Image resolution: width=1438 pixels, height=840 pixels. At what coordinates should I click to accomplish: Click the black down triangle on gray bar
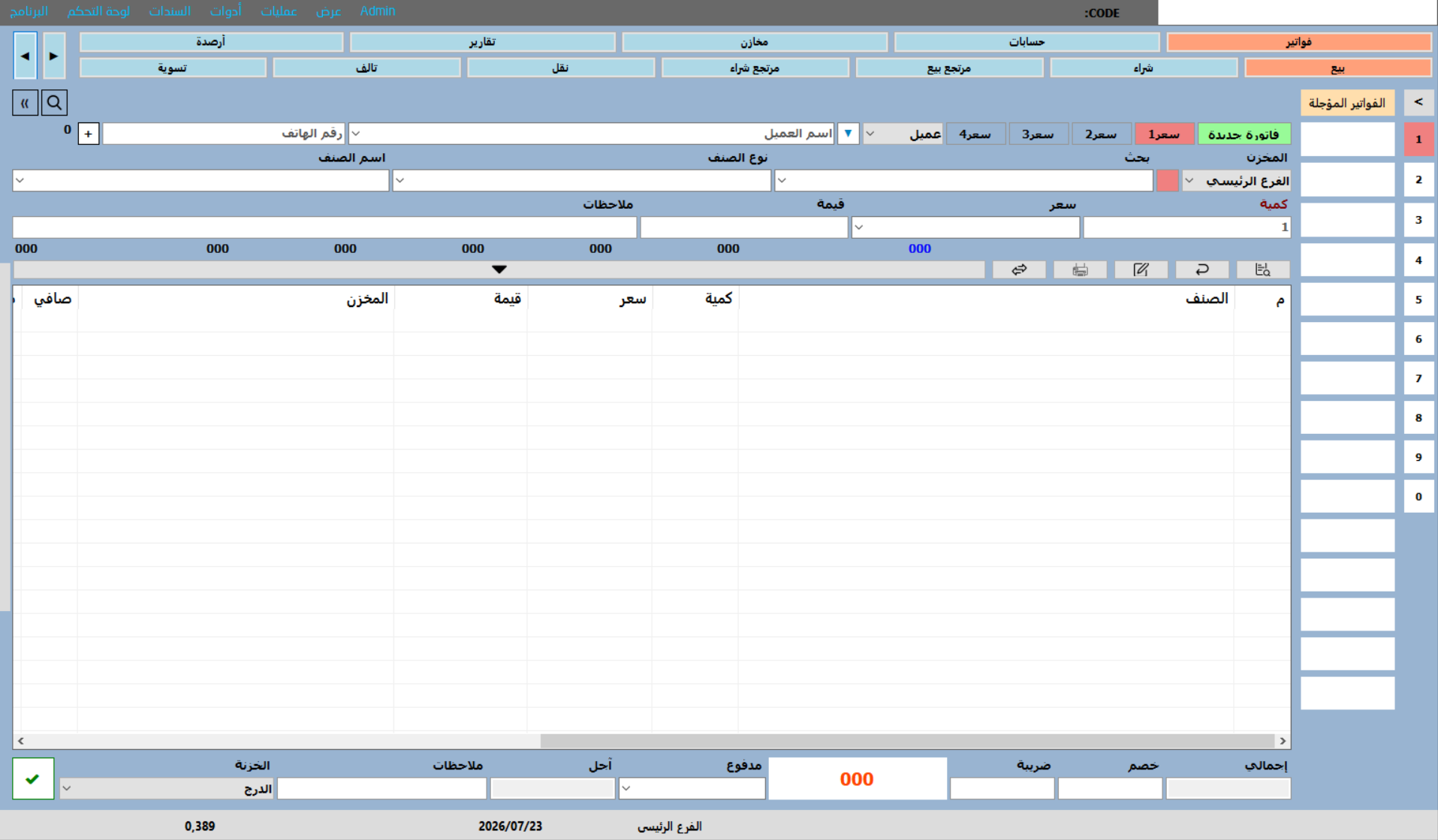pyautogui.click(x=499, y=269)
